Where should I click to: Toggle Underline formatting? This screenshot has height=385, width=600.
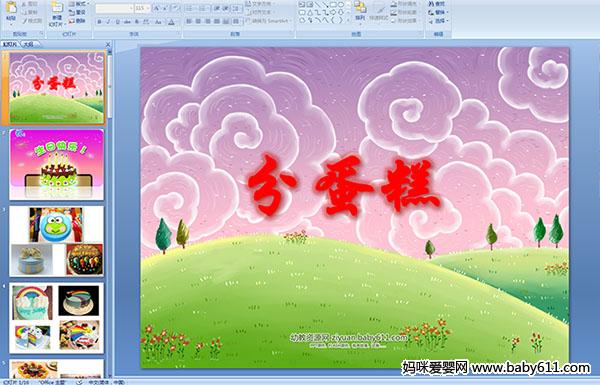(117, 22)
